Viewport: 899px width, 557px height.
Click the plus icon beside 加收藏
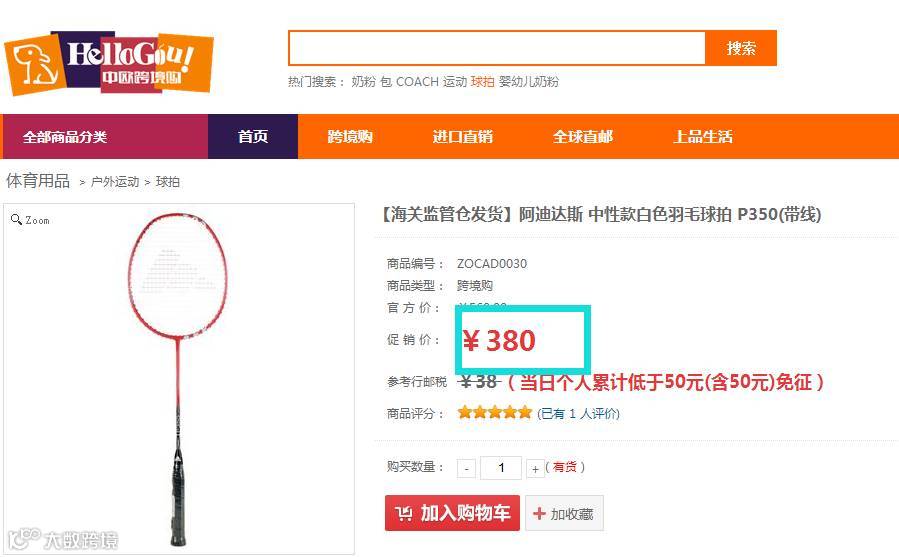pyautogui.click(x=539, y=513)
